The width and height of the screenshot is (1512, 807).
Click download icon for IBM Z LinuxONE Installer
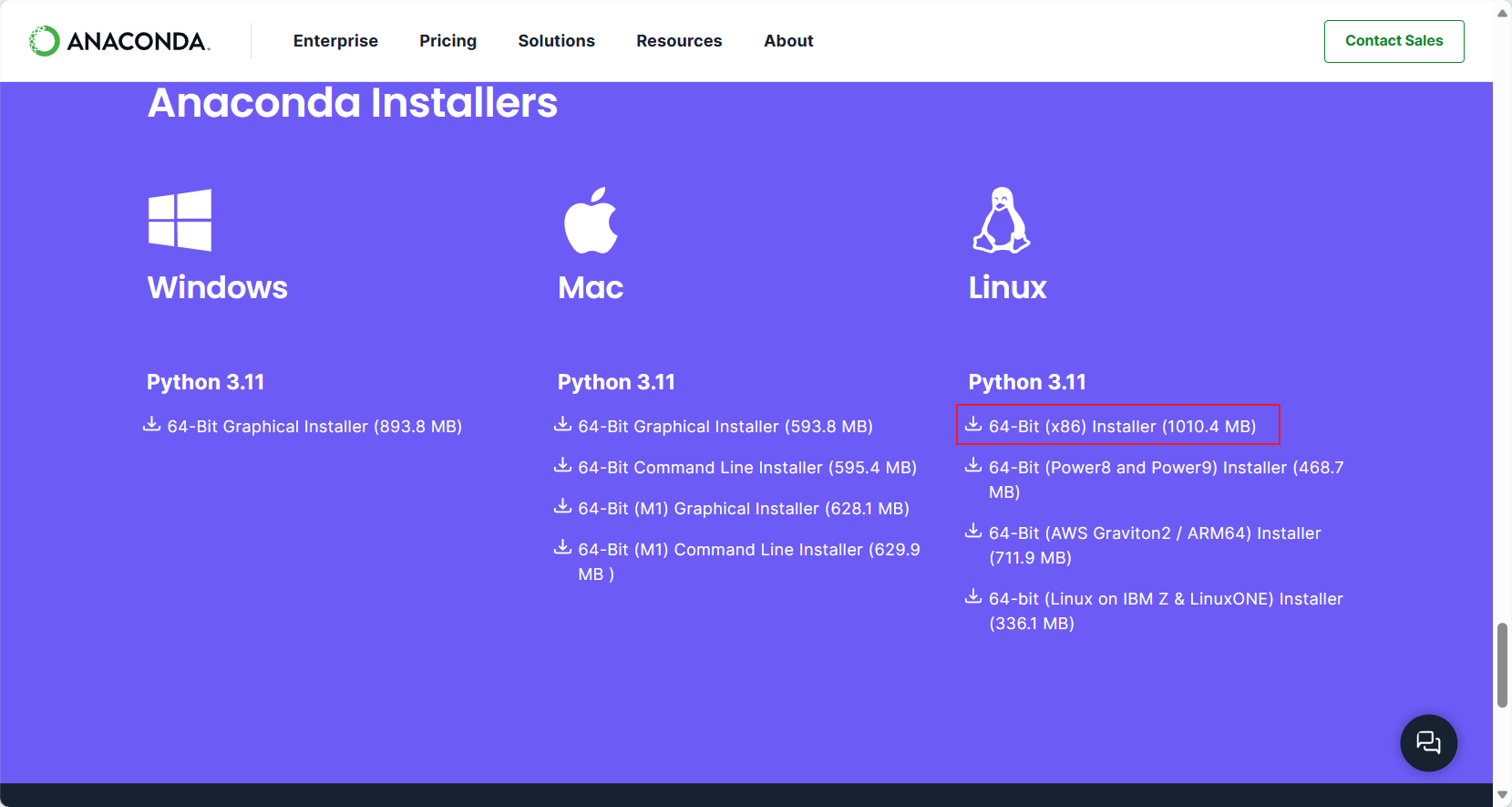coord(973,596)
